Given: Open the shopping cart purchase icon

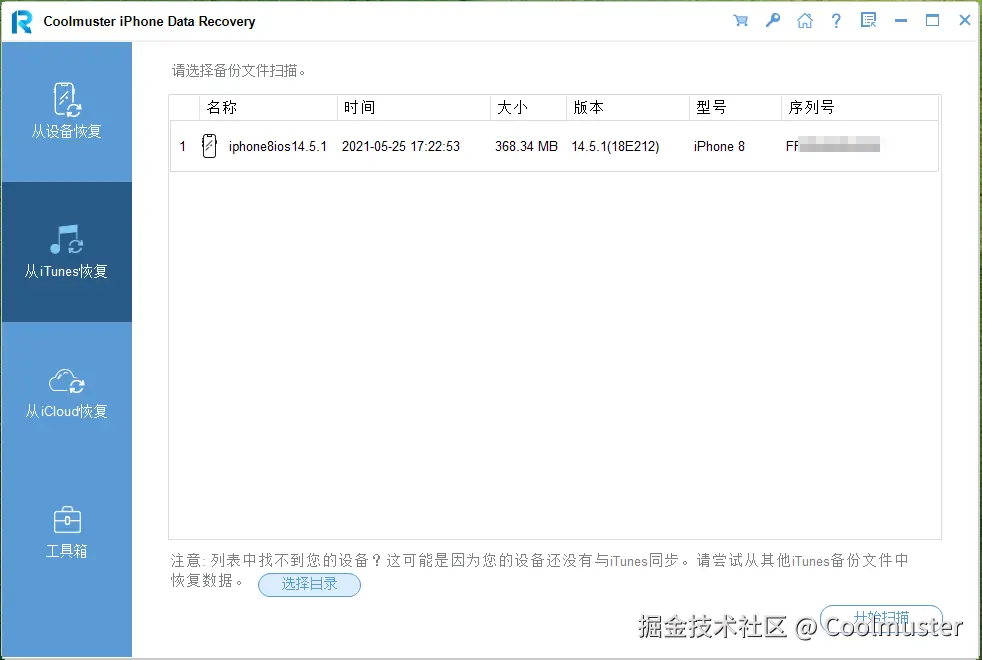Looking at the screenshot, I should (x=741, y=19).
